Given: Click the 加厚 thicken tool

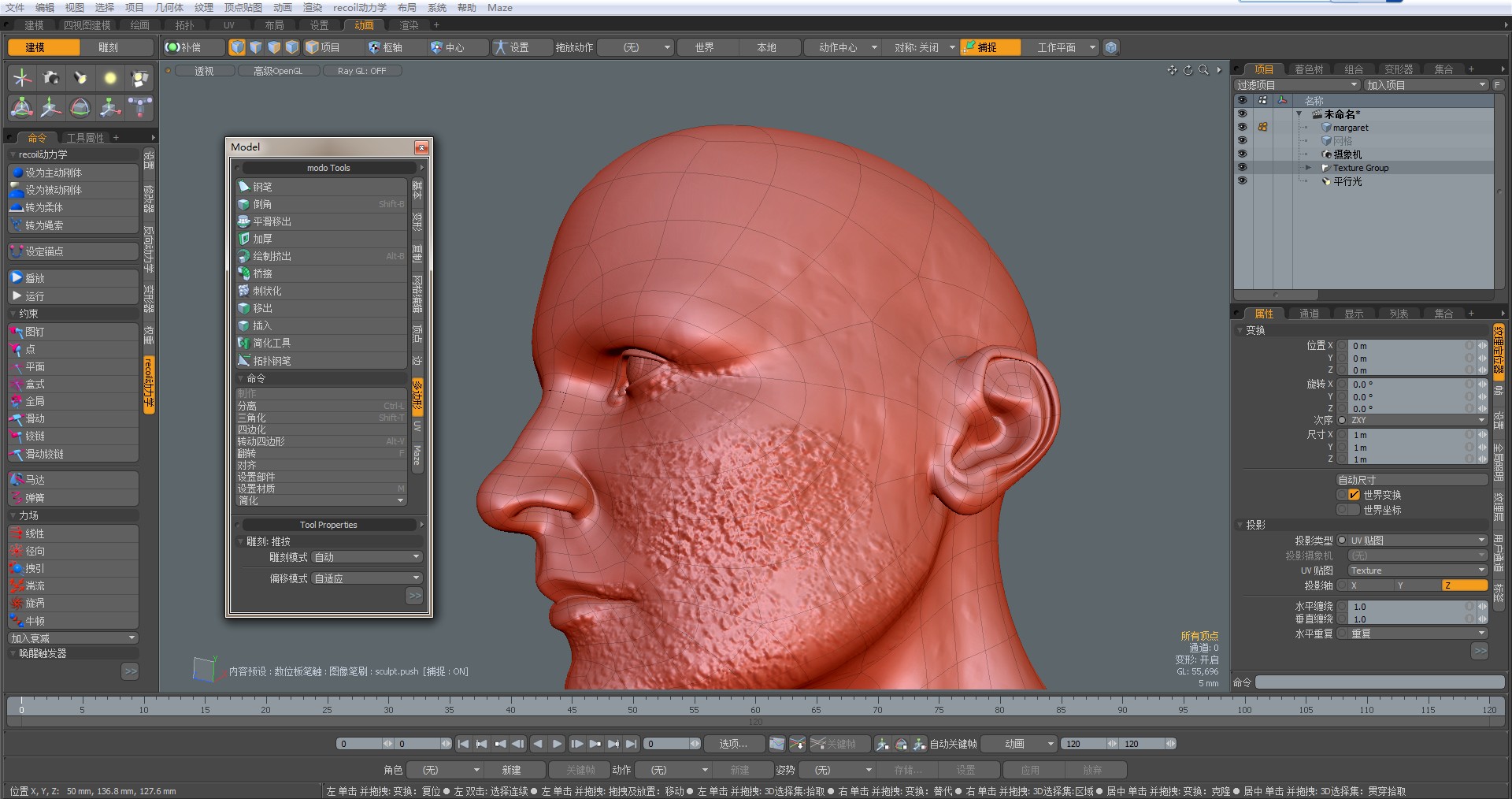Looking at the screenshot, I should 262,239.
